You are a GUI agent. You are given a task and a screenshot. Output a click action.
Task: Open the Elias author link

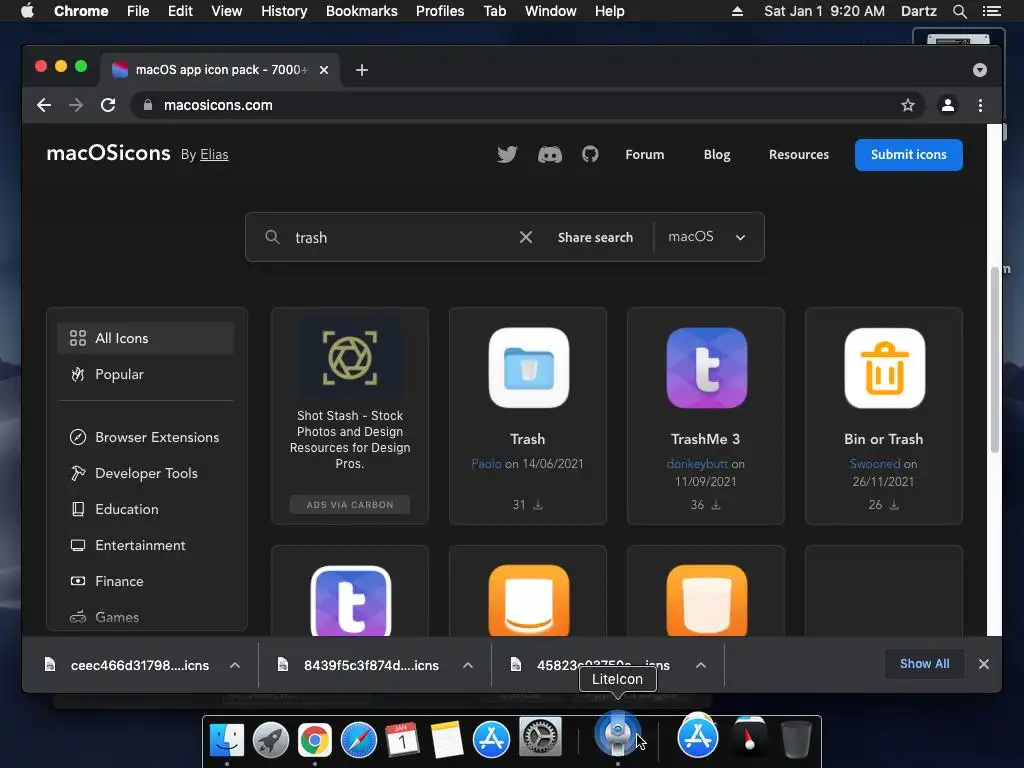point(214,155)
